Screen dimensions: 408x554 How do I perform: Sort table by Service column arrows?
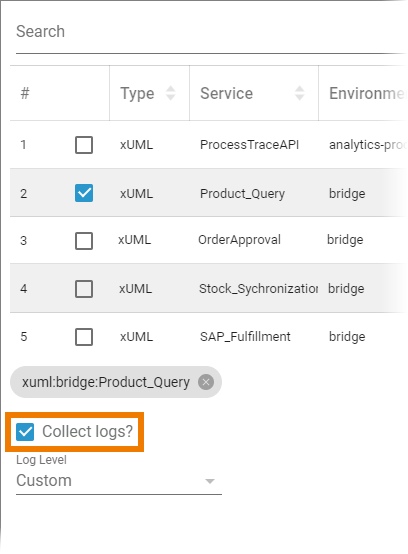tap(300, 93)
